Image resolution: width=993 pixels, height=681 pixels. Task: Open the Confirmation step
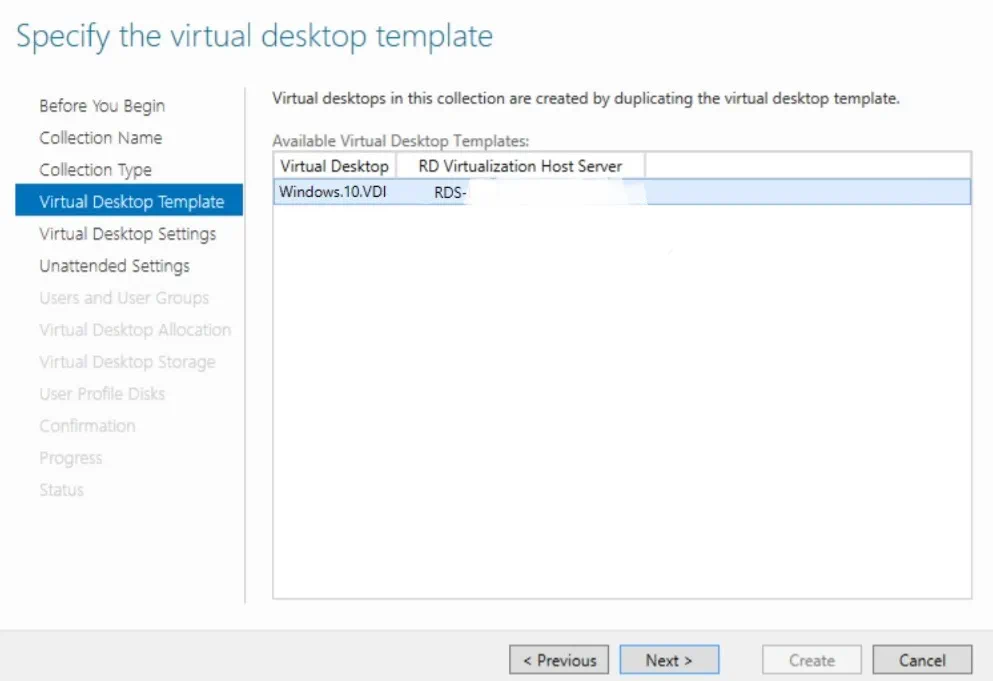click(x=87, y=425)
